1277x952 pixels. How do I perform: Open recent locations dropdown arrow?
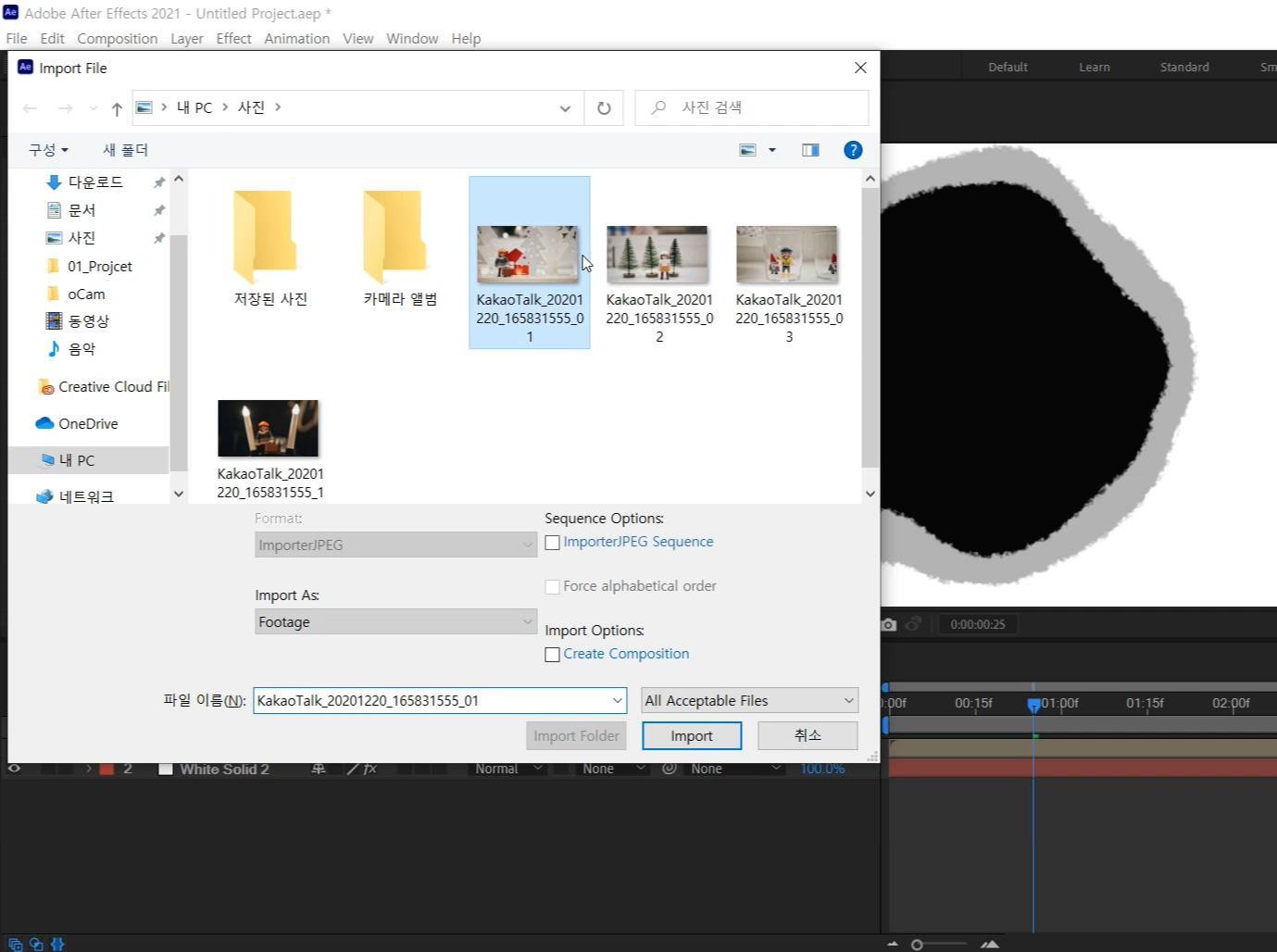coord(93,108)
